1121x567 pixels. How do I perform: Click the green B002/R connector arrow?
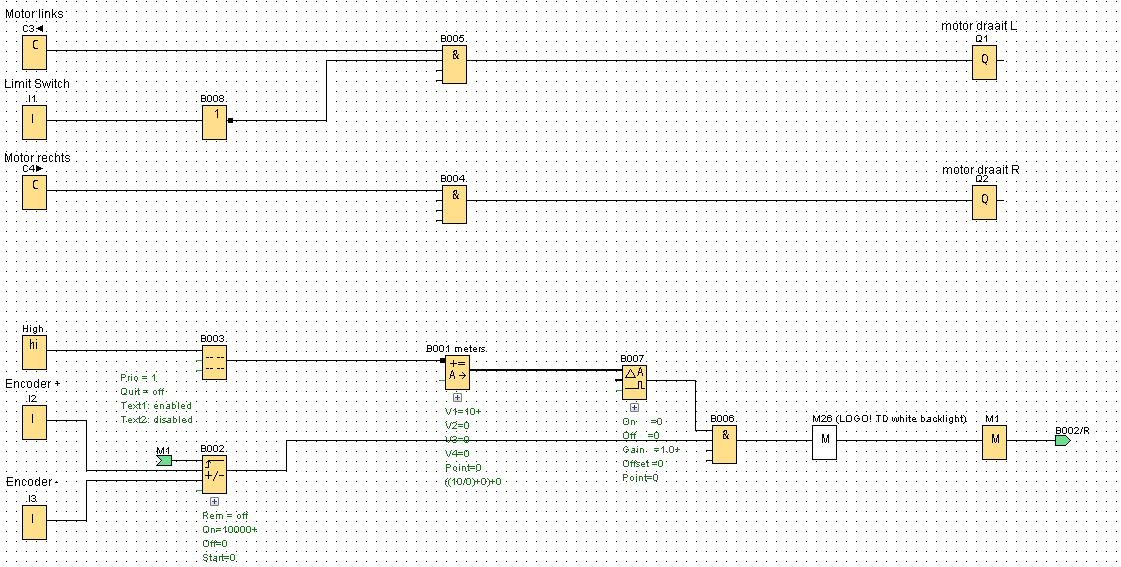coord(1063,440)
